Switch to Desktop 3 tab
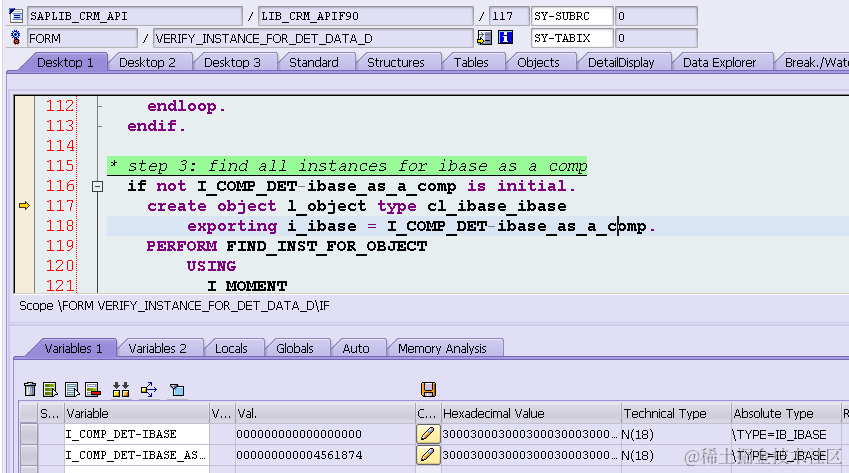The height and width of the screenshot is (473, 849). click(x=232, y=62)
